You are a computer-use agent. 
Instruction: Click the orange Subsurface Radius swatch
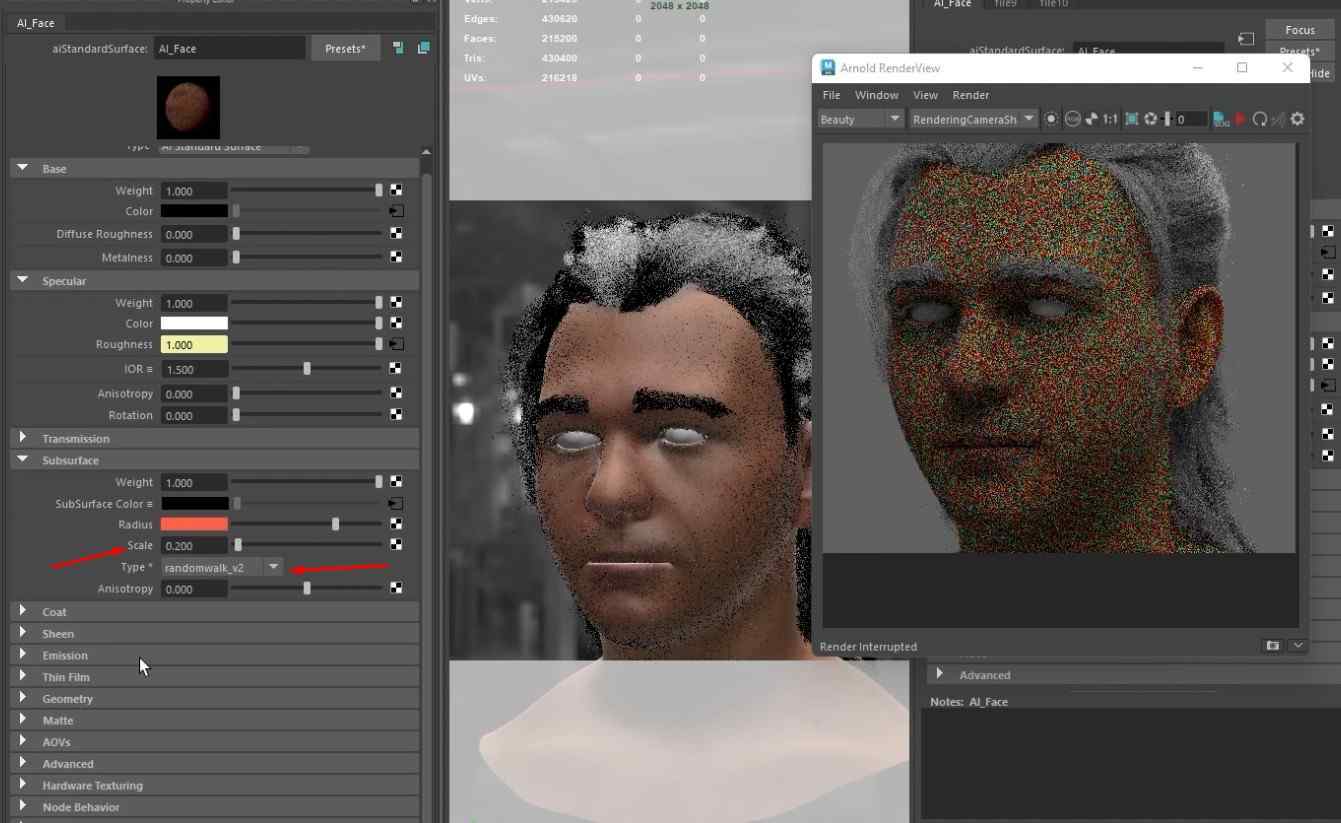(194, 524)
